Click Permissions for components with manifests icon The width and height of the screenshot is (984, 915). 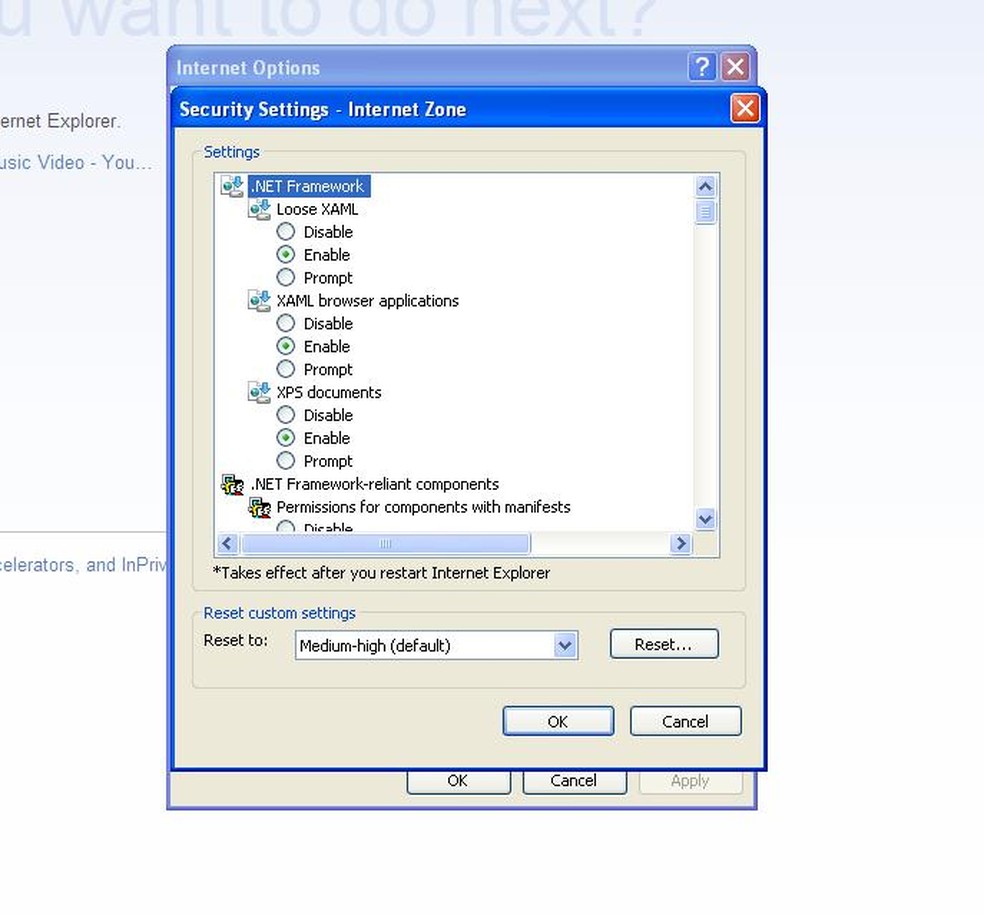click(260, 507)
